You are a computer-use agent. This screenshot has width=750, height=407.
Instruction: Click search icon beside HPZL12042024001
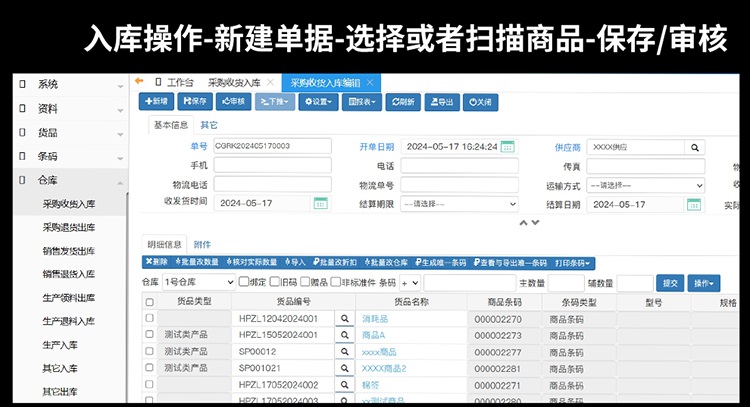coord(344,319)
